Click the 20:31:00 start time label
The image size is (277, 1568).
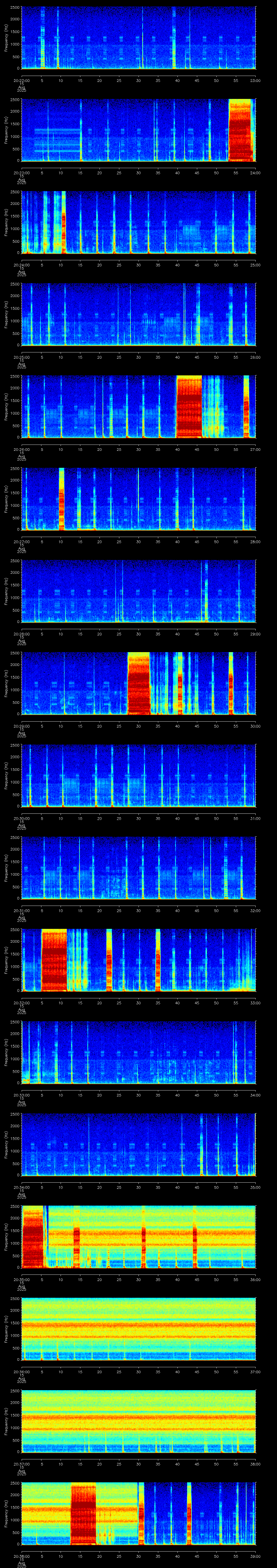21,910
